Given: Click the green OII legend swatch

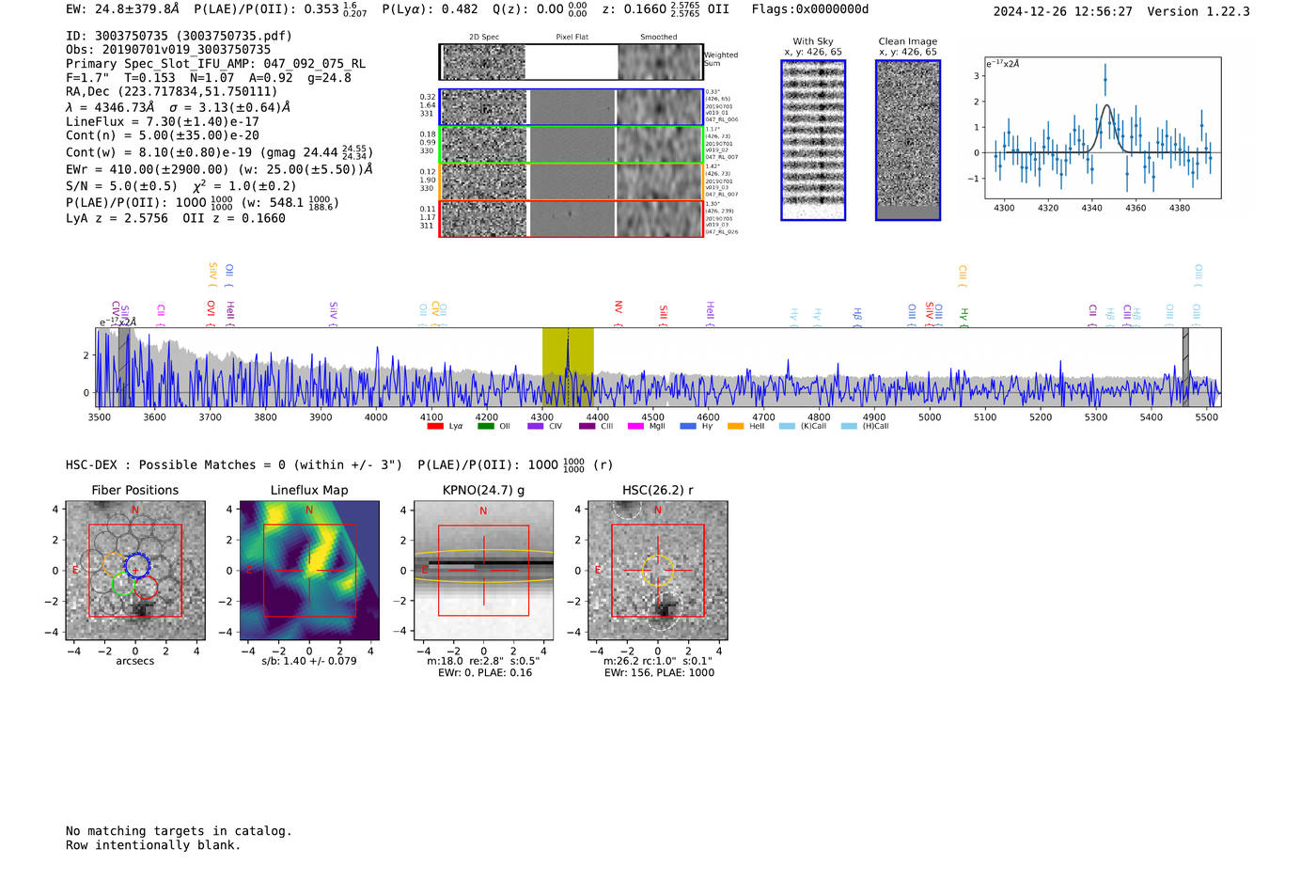Looking at the screenshot, I should click(485, 426).
